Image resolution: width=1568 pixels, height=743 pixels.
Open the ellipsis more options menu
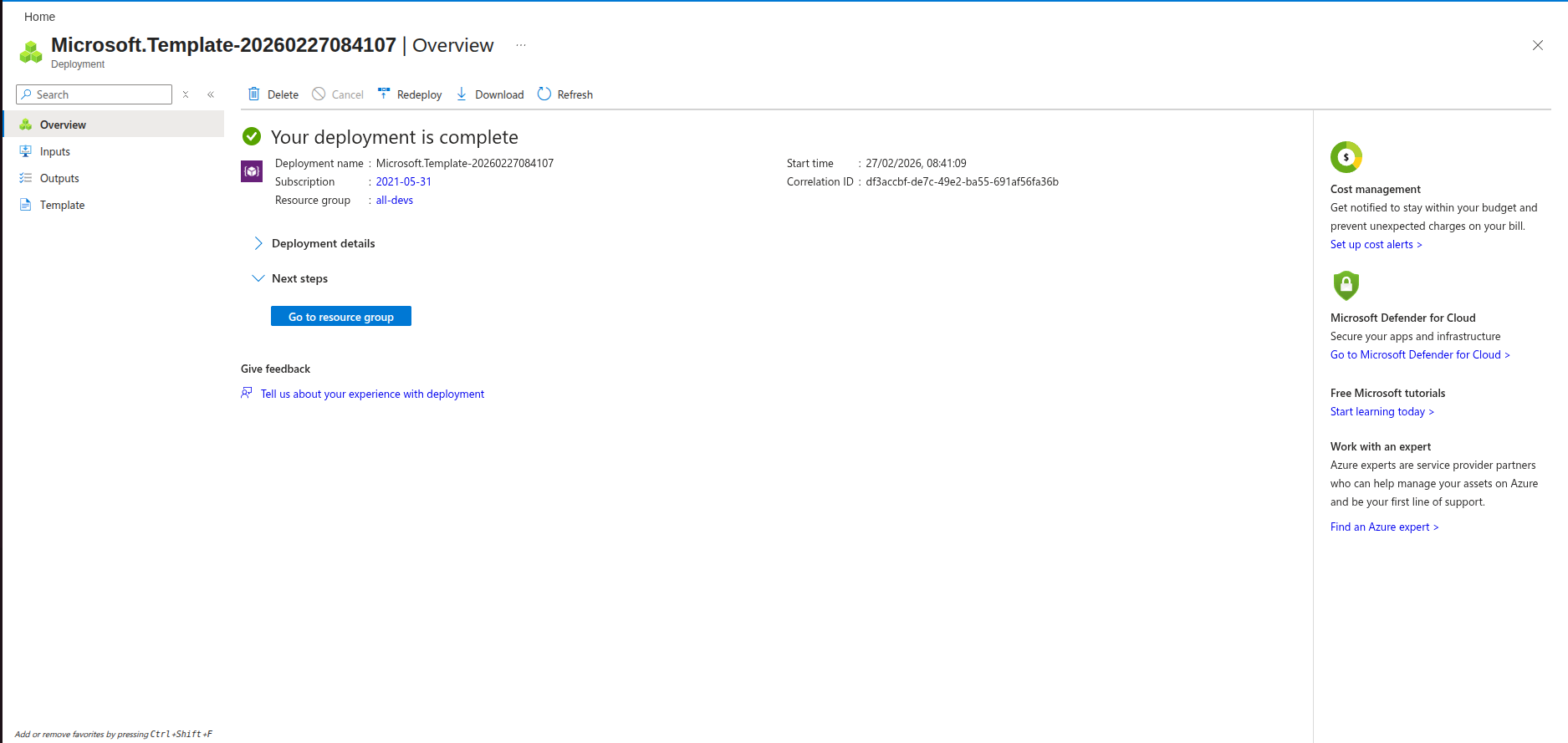point(521,45)
